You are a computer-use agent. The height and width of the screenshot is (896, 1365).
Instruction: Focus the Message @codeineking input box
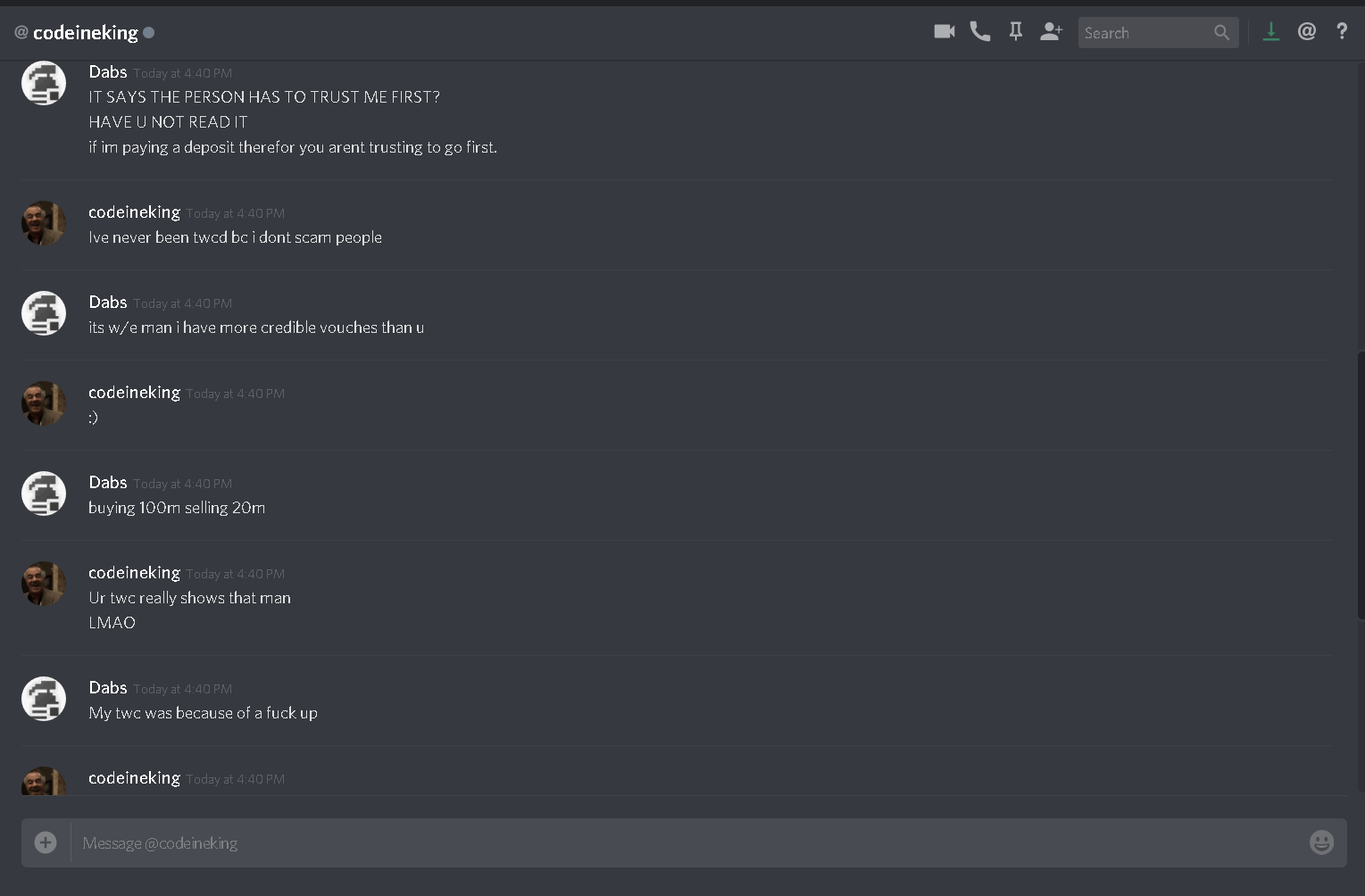point(687,842)
